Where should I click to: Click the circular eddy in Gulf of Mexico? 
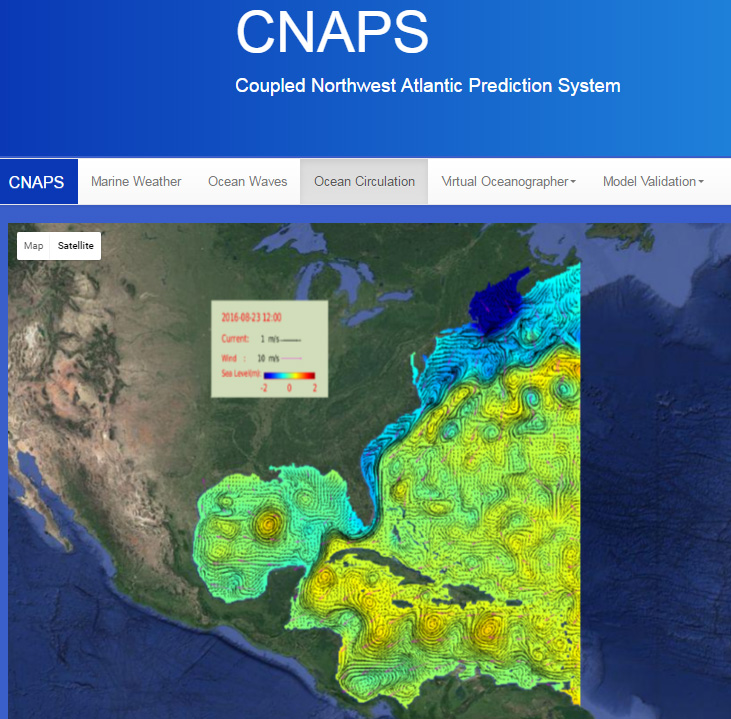267,522
